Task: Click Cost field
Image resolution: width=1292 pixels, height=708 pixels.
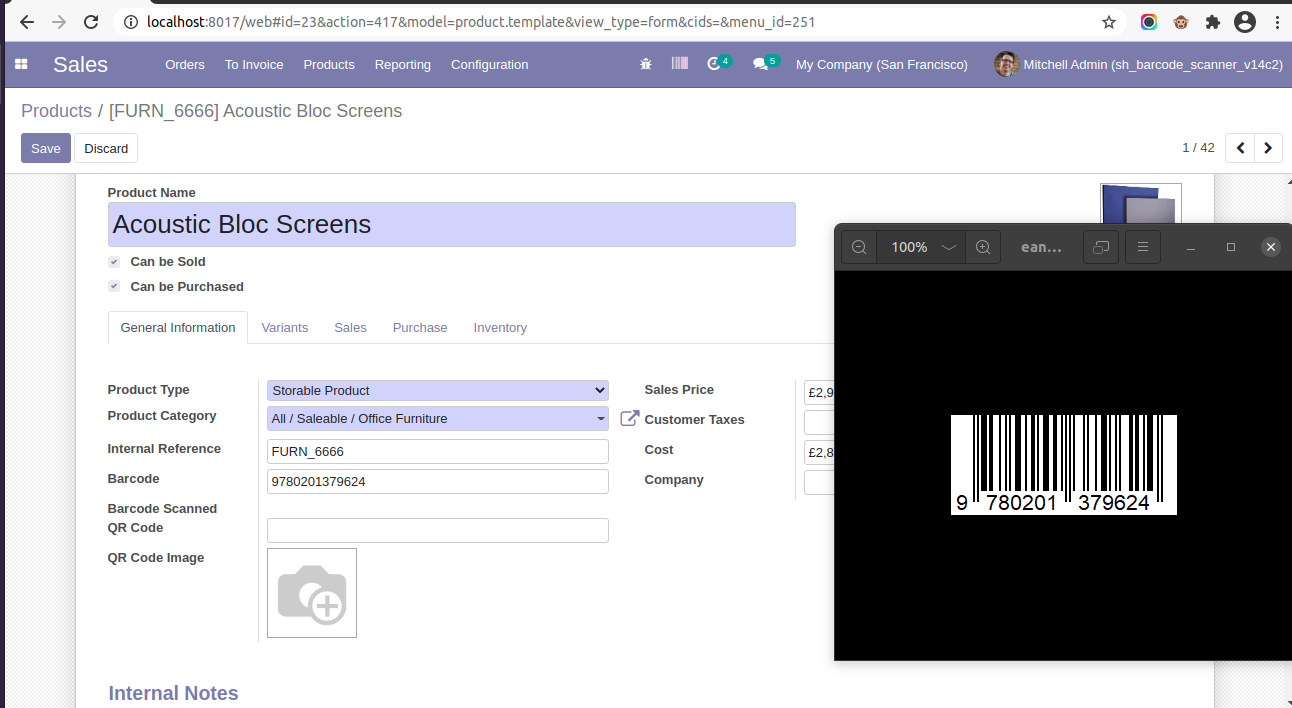Action: point(819,452)
